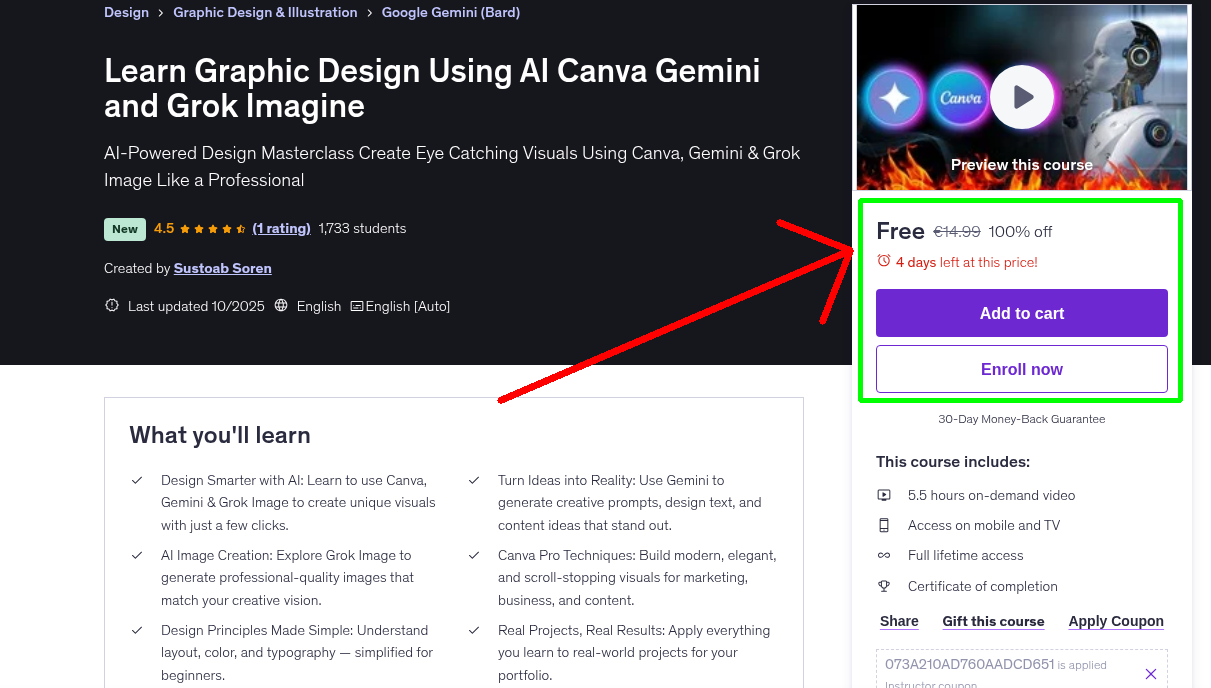Click the on-demand video icon
Image resolution: width=1211 pixels, height=688 pixels.
(x=884, y=494)
